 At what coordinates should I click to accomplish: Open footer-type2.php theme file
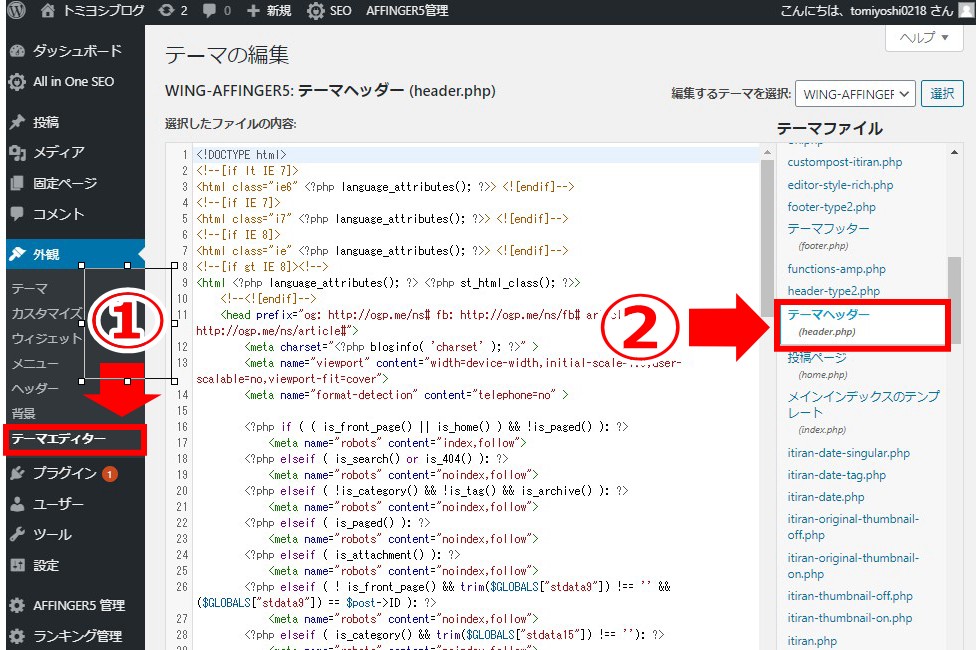point(832,207)
